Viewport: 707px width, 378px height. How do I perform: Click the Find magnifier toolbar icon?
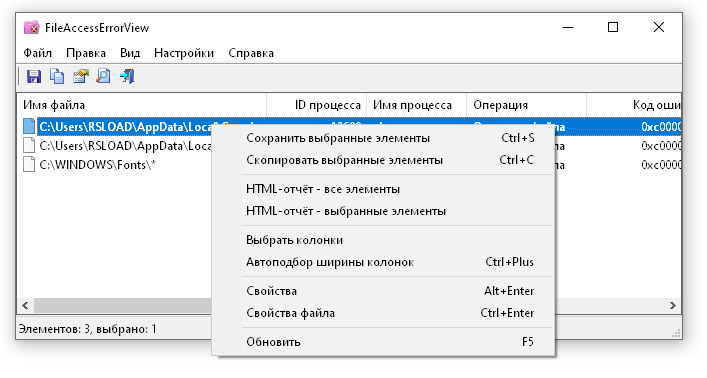tap(104, 76)
